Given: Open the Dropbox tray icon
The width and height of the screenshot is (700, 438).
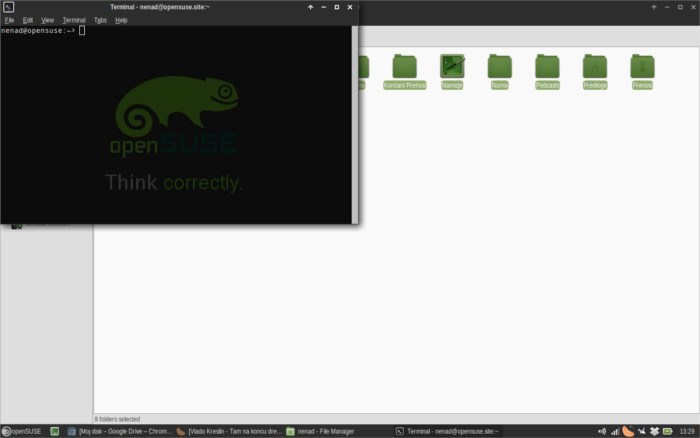Looking at the screenshot, I should (654, 431).
